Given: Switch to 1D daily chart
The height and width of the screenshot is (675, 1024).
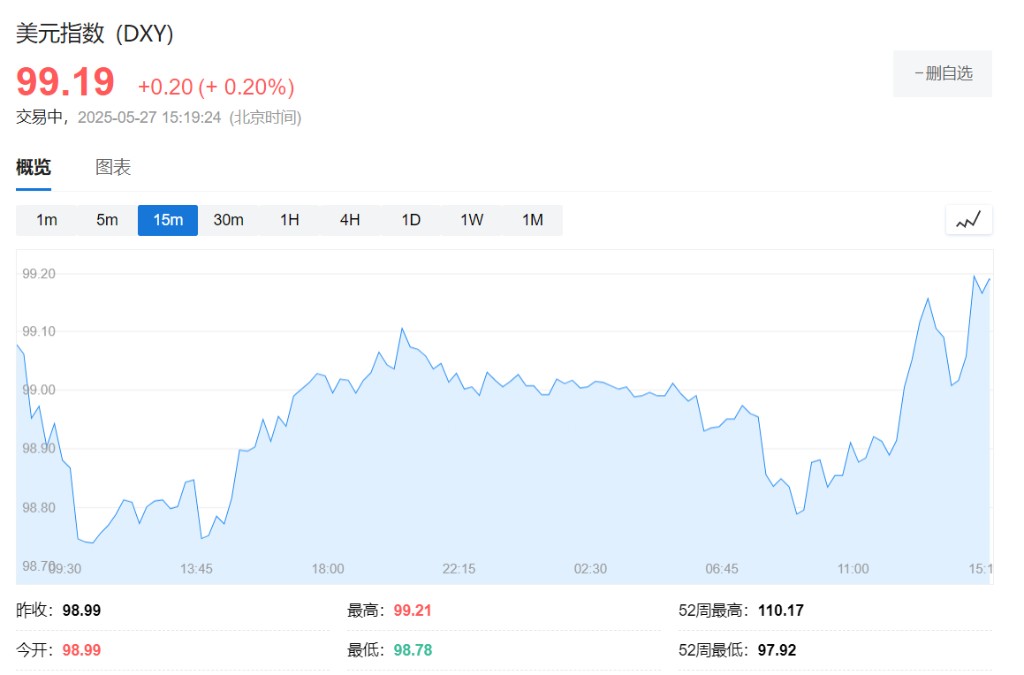Looking at the screenshot, I should pos(411,220).
